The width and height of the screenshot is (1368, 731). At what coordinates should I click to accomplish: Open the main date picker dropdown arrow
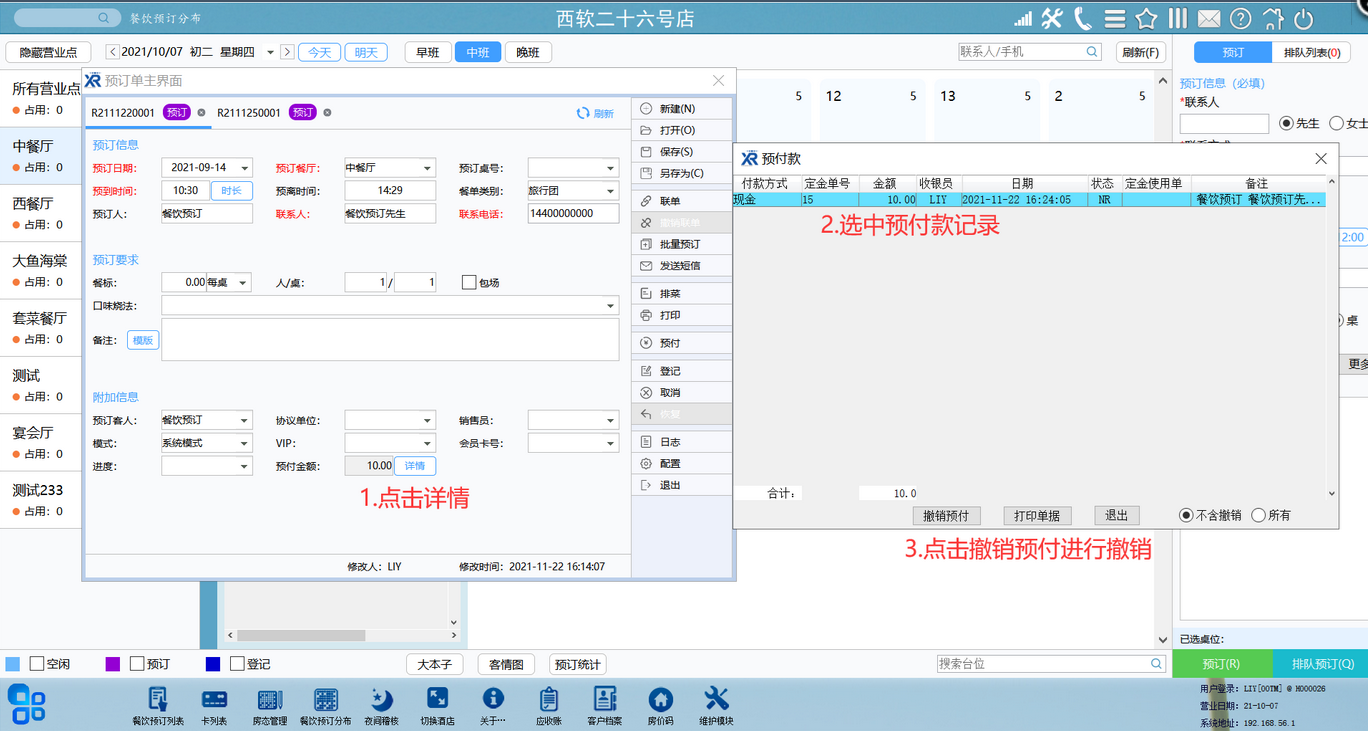tap(270, 52)
